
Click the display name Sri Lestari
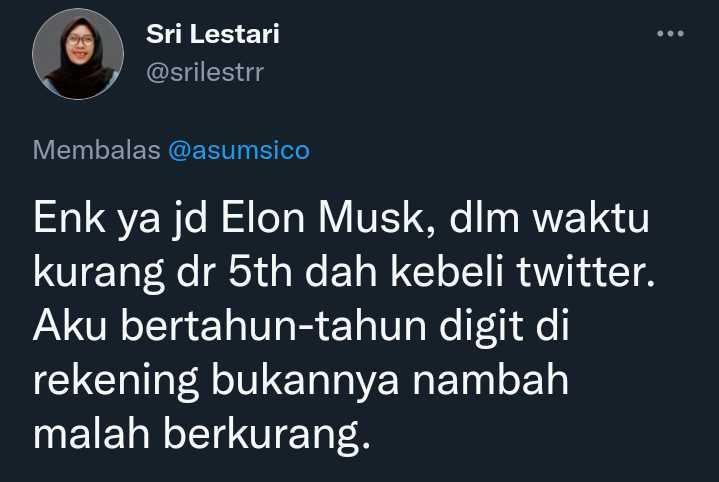pyautogui.click(x=212, y=34)
